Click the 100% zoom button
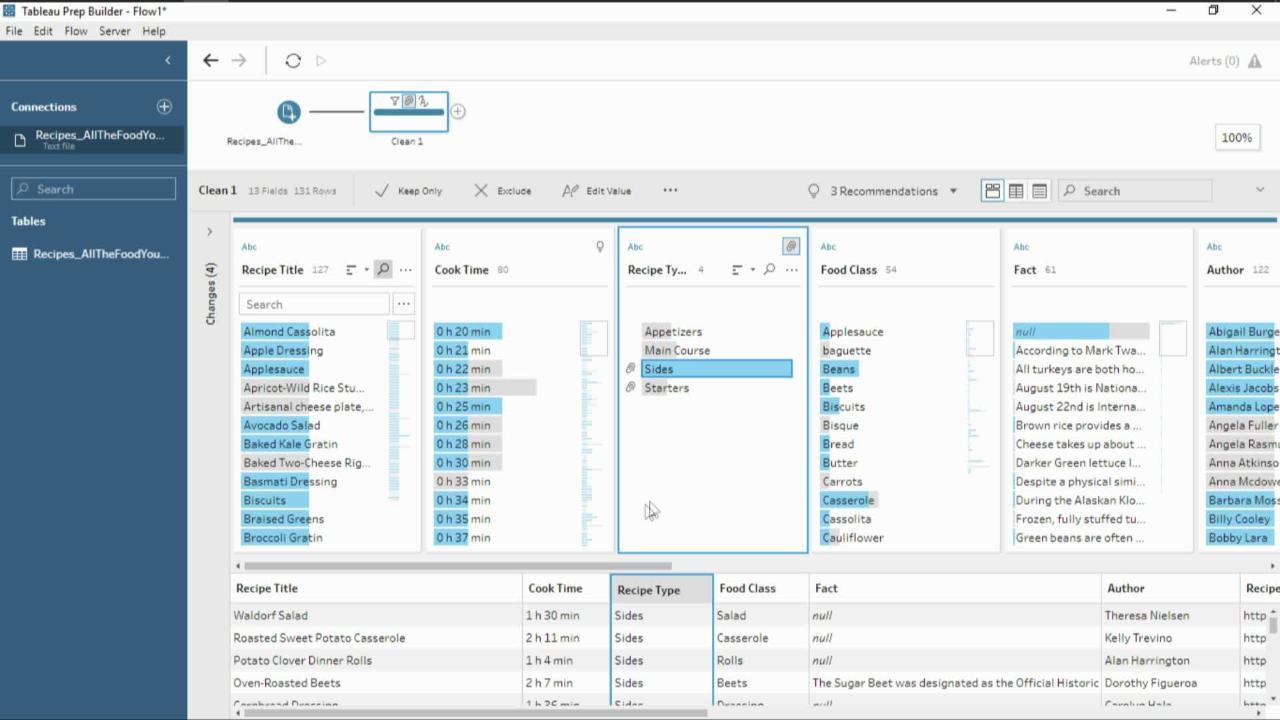 tap(1237, 138)
